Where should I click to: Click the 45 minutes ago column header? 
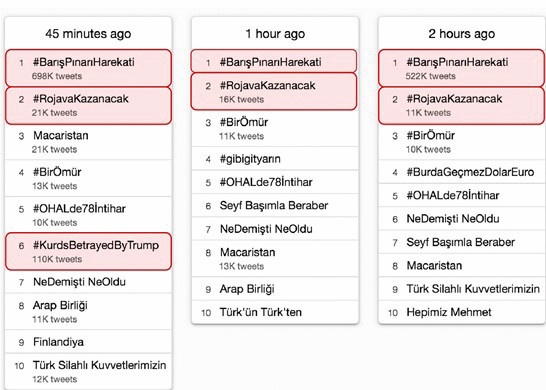pyautogui.click(x=88, y=34)
